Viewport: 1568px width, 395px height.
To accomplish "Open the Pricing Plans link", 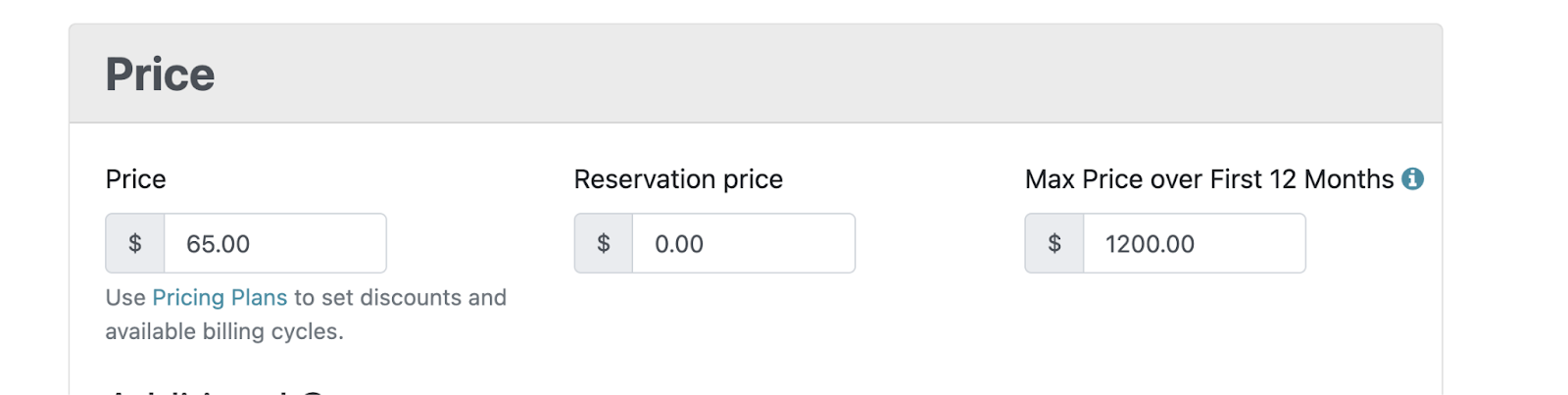I will (x=220, y=297).
